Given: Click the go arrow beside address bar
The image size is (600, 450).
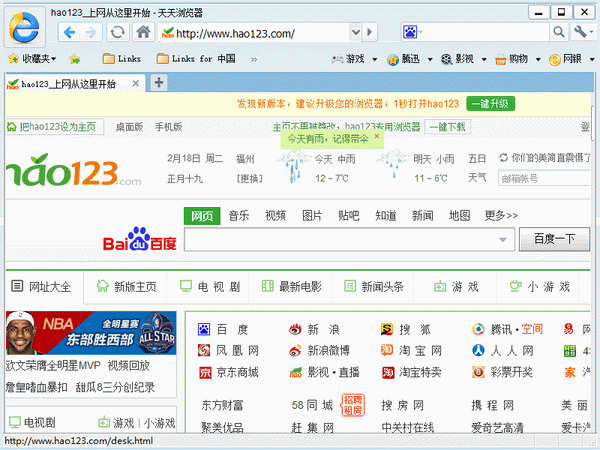Looking at the screenshot, I should pos(370,32).
